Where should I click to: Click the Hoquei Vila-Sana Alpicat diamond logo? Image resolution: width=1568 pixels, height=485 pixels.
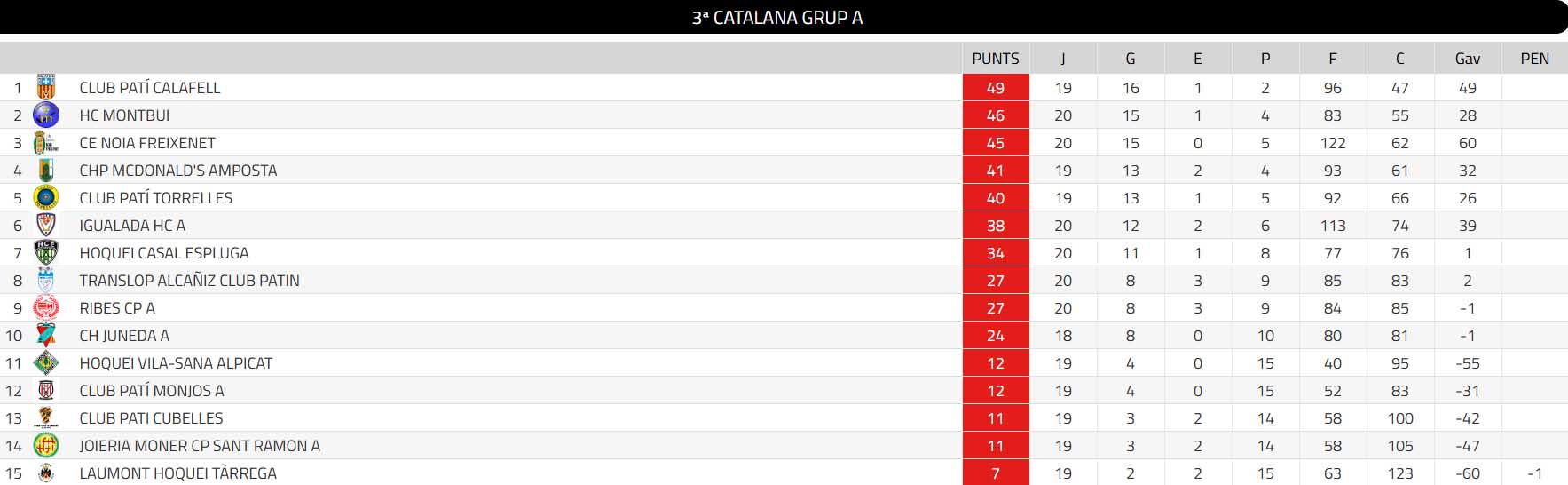point(45,363)
